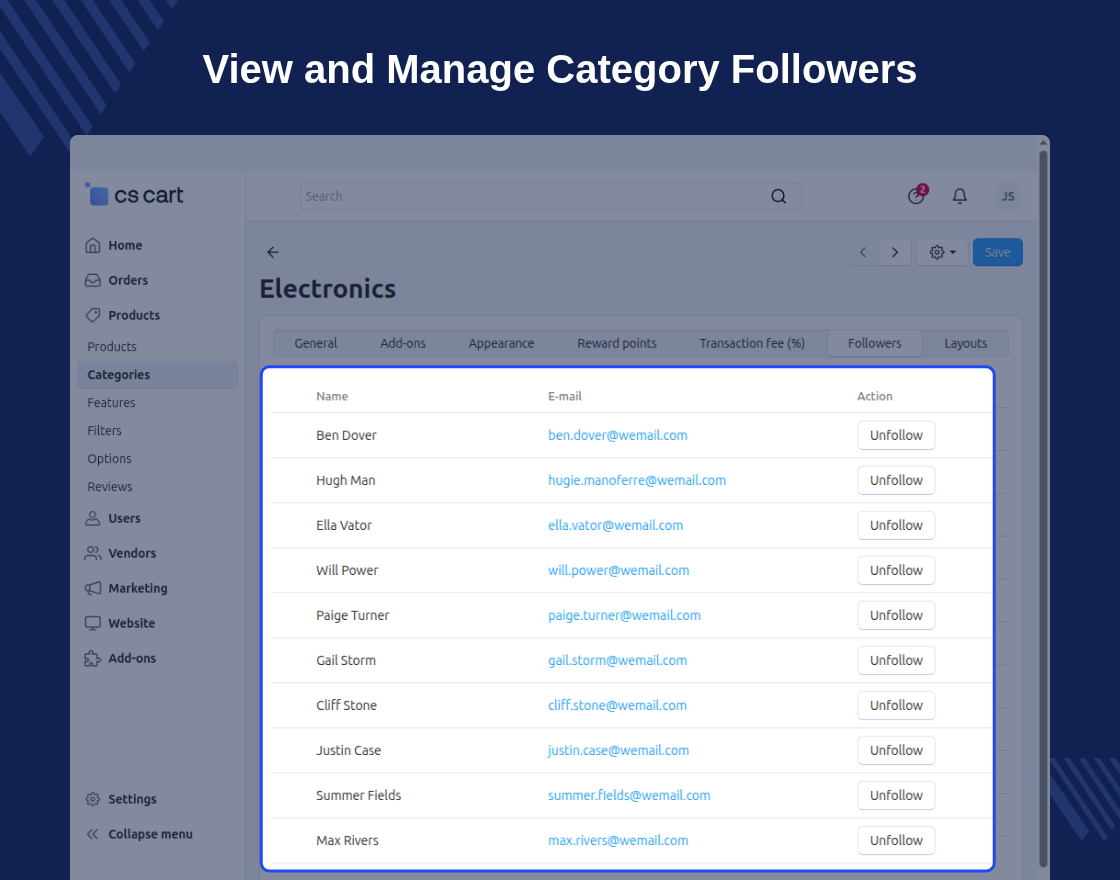The height and width of the screenshot is (880, 1120).
Task: Open the Home section icon
Action: (93, 245)
